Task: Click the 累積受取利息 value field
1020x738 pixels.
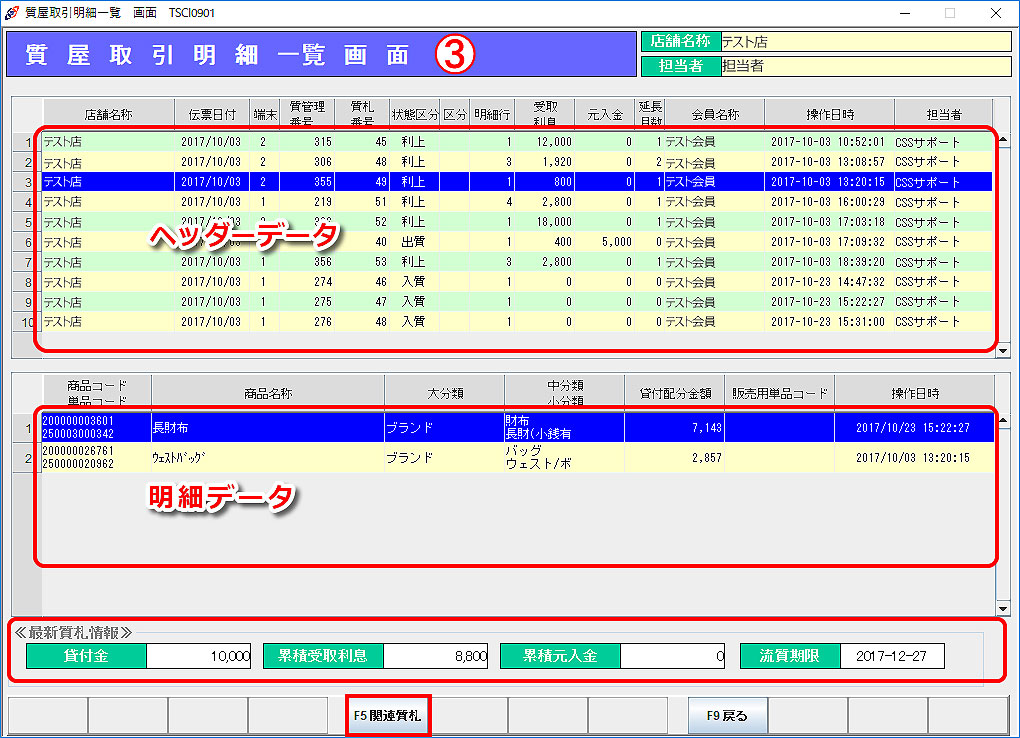Action: pyautogui.click(x=436, y=656)
